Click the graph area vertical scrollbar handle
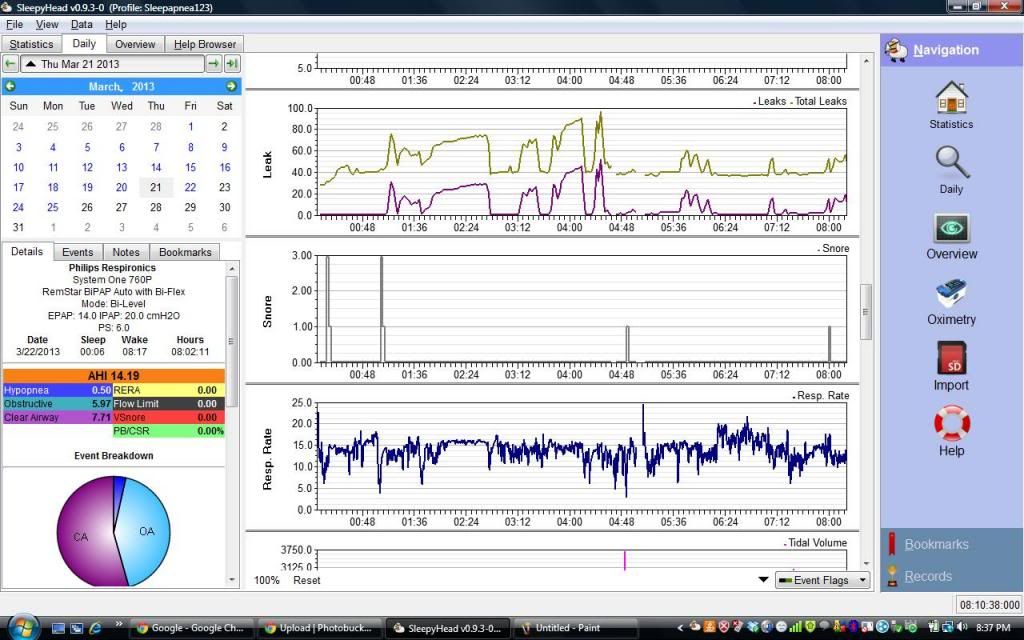The width and height of the screenshot is (1024, 640). pyautogui.click(x=866, y=312)
